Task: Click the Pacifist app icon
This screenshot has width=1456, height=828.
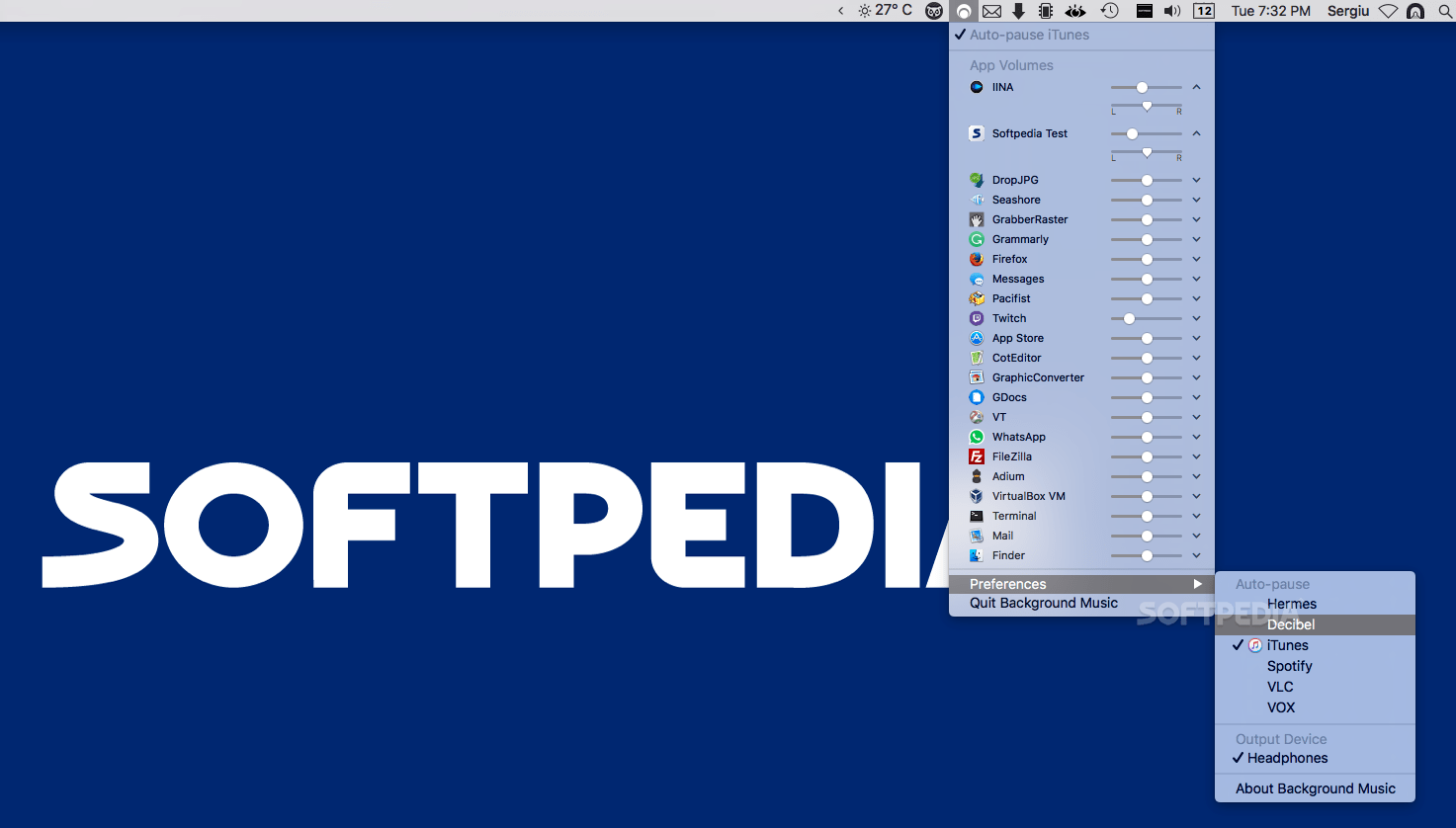Action: pos(977,298)
